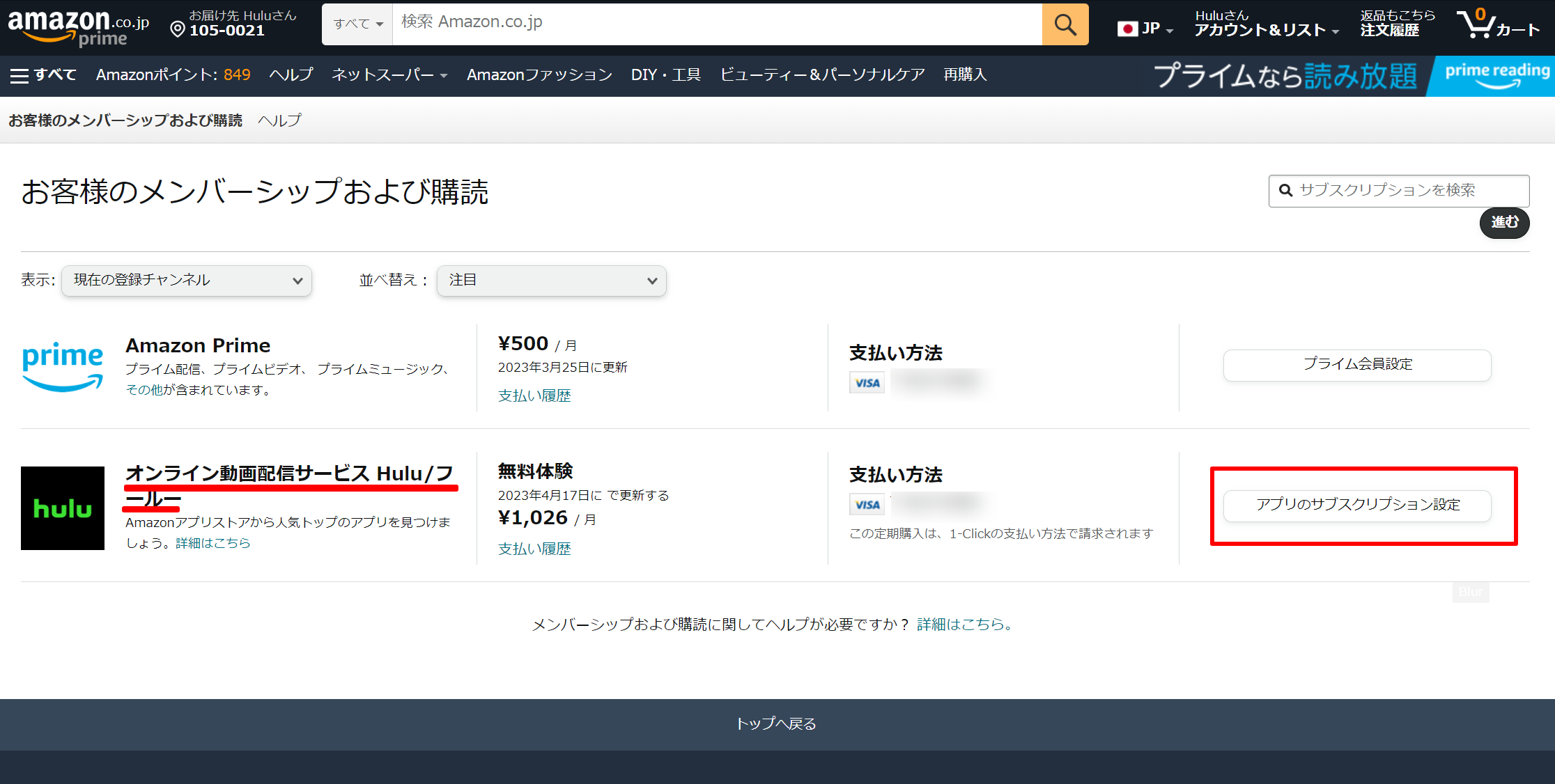This screenshot has width=1555, height=784.
Task: Open 支払い履歴 for Hulu
Action: click(x=534, y=549)
